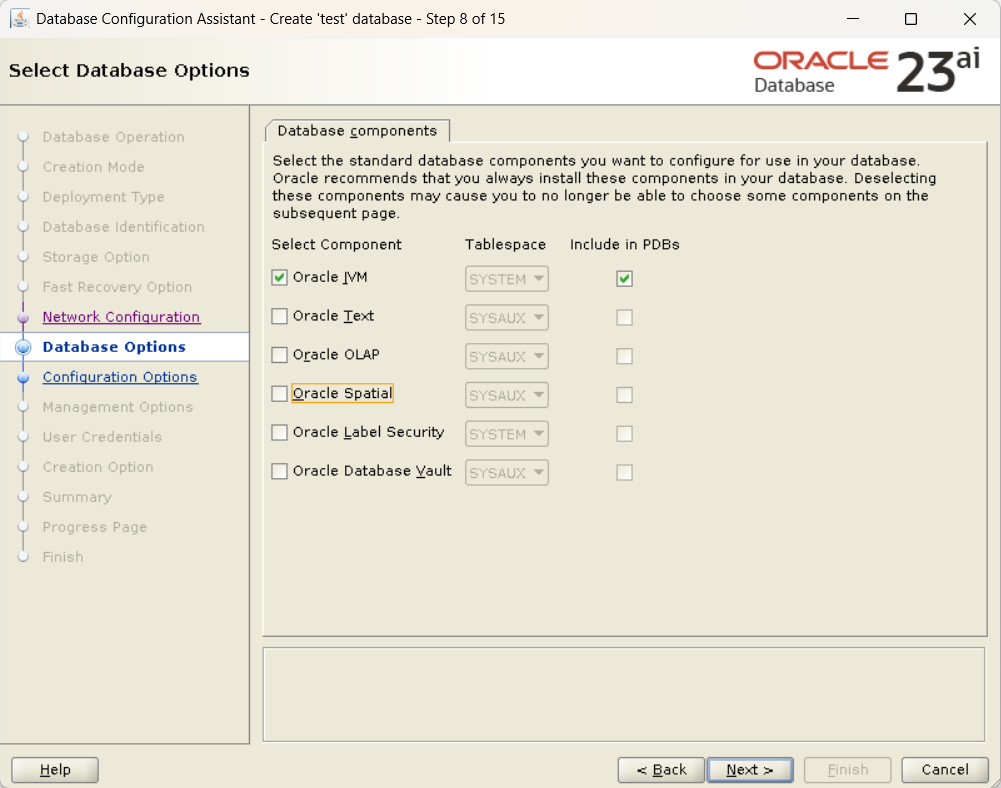Select the Database Options step
Image resolution: width=1001 pixels, height=788 pixels.
click(x=114, y=347)
